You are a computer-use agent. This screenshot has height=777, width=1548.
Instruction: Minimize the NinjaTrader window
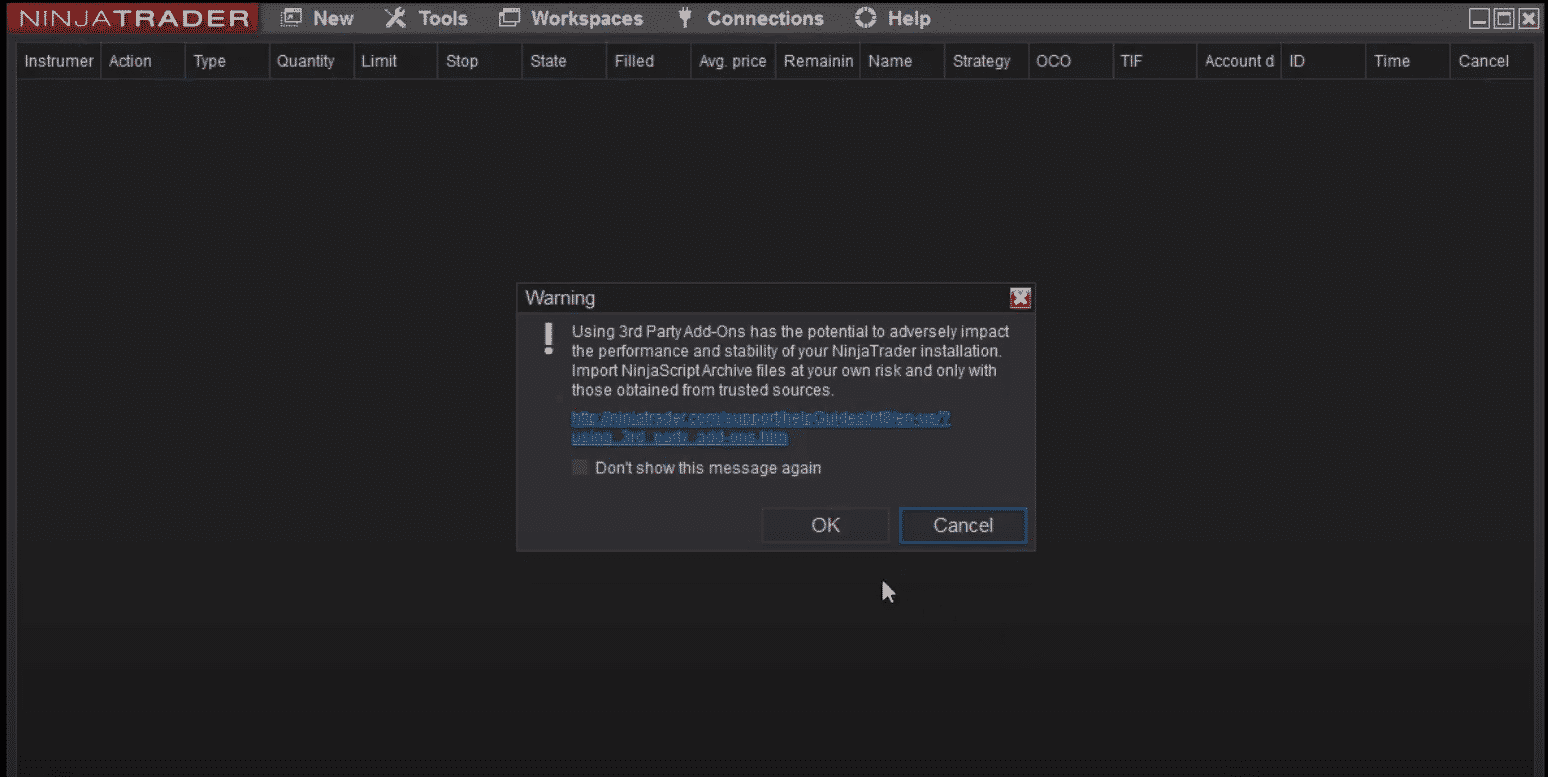[x=1479, y=18]
